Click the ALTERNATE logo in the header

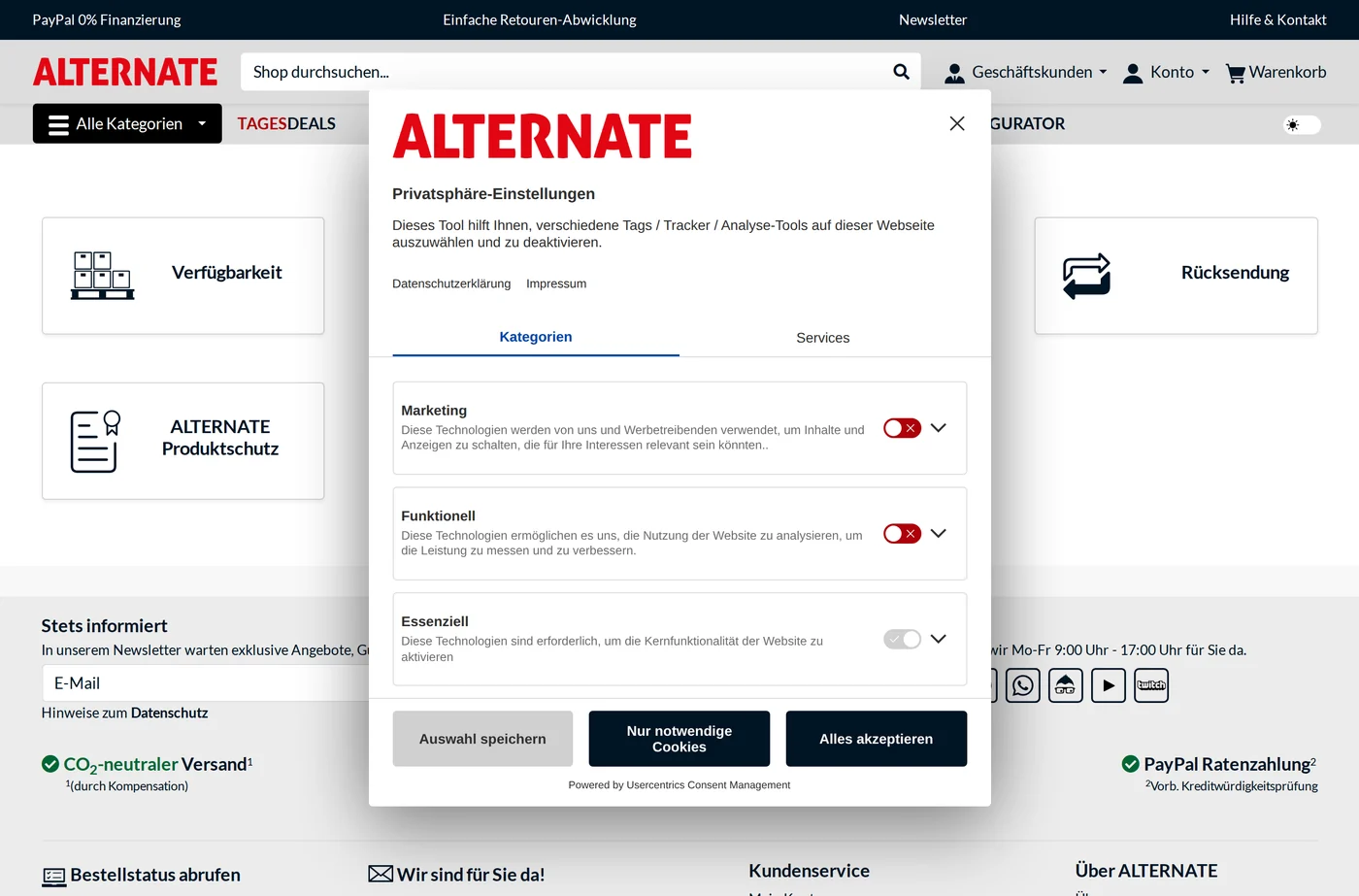tap(125, 72)
